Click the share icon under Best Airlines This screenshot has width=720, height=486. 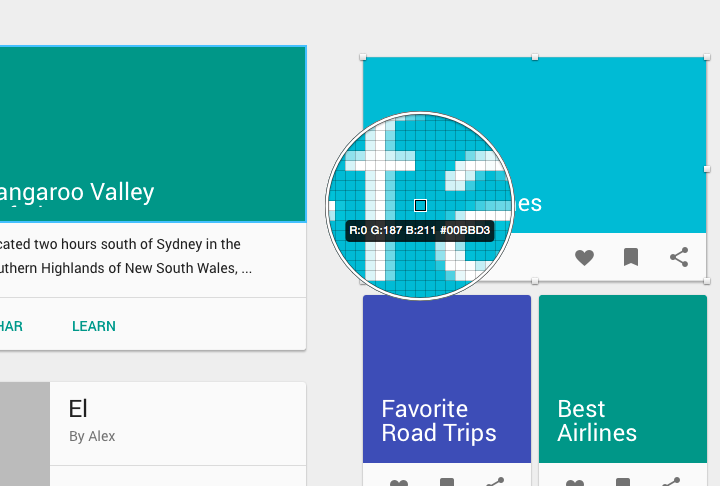[671, 482]
